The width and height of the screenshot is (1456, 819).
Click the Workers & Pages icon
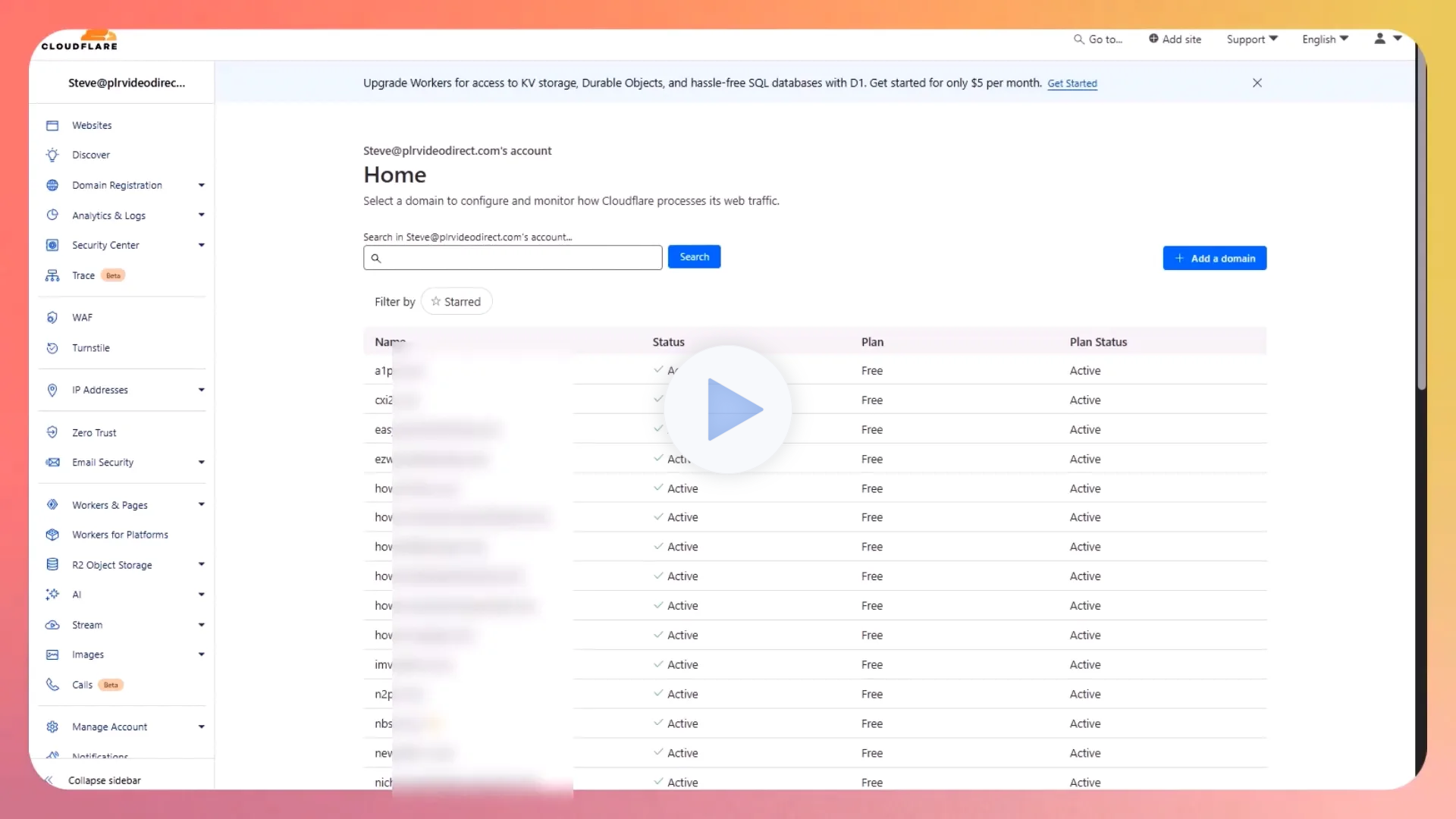click(x=52, y=505)
